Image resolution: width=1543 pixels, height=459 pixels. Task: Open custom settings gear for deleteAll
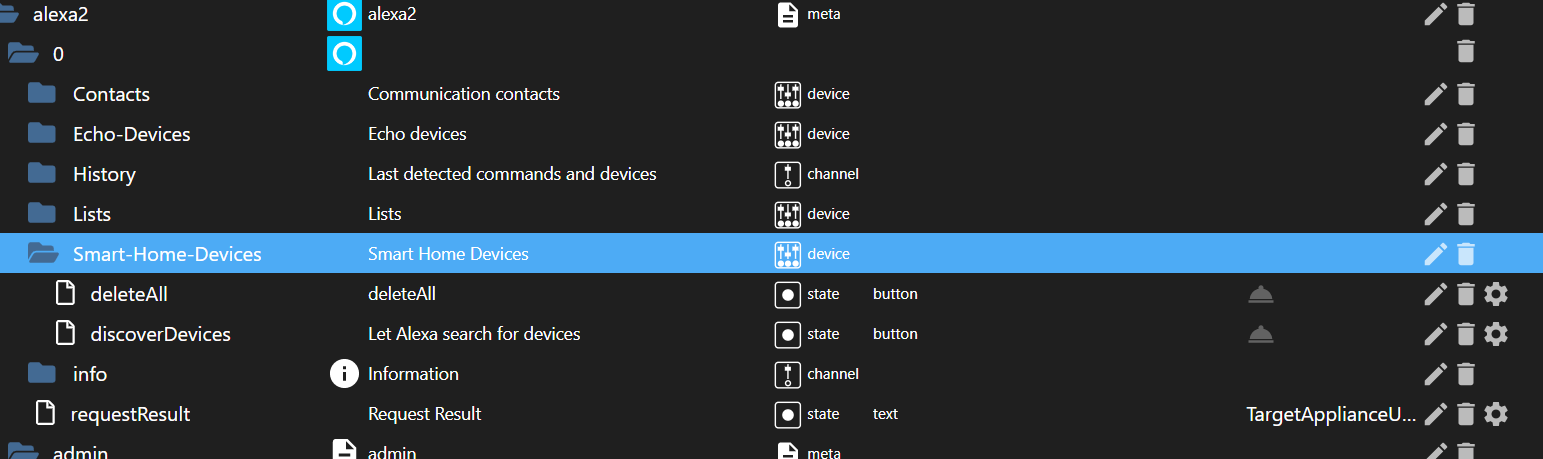(1496, 294)
